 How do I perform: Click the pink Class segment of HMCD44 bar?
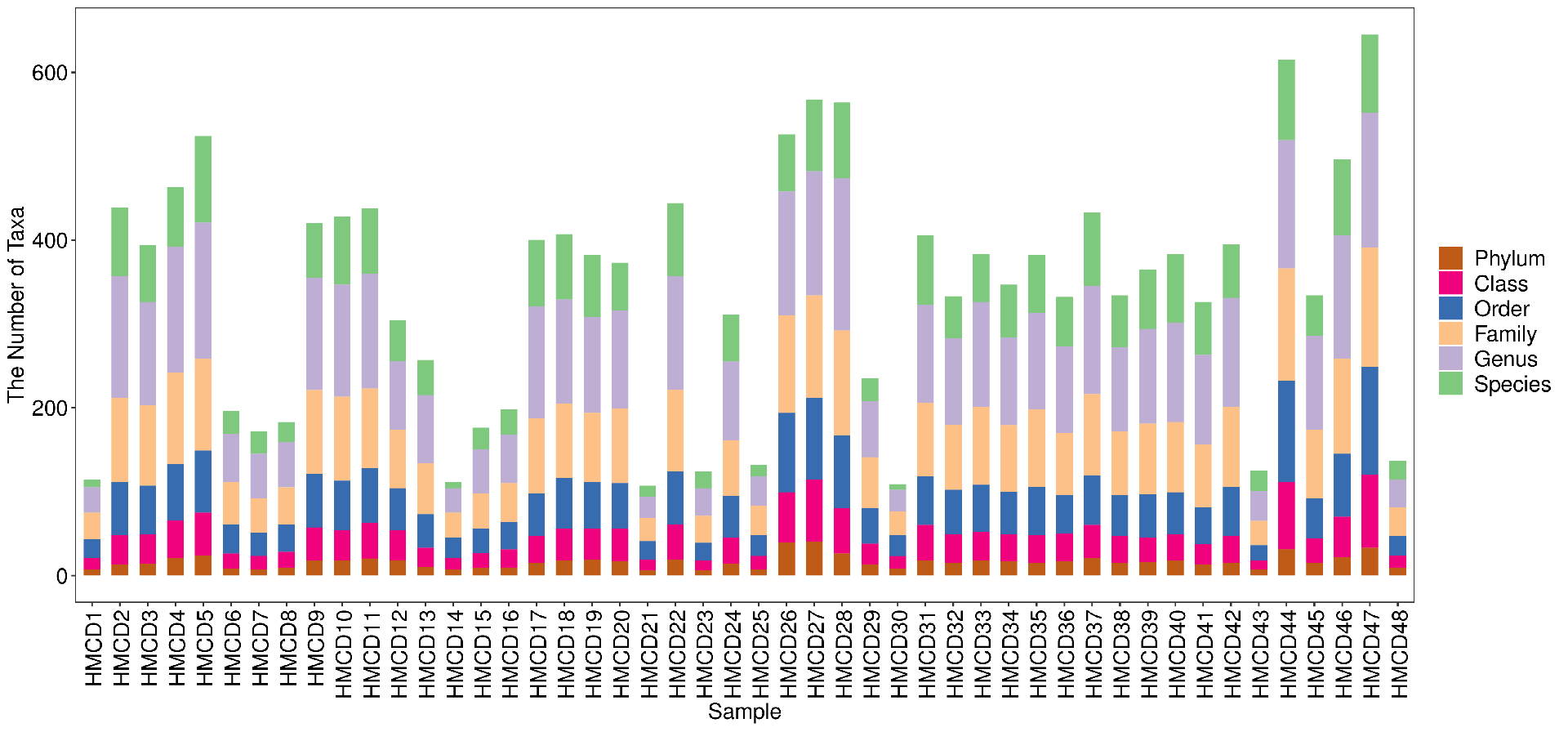coord(1286,516)
